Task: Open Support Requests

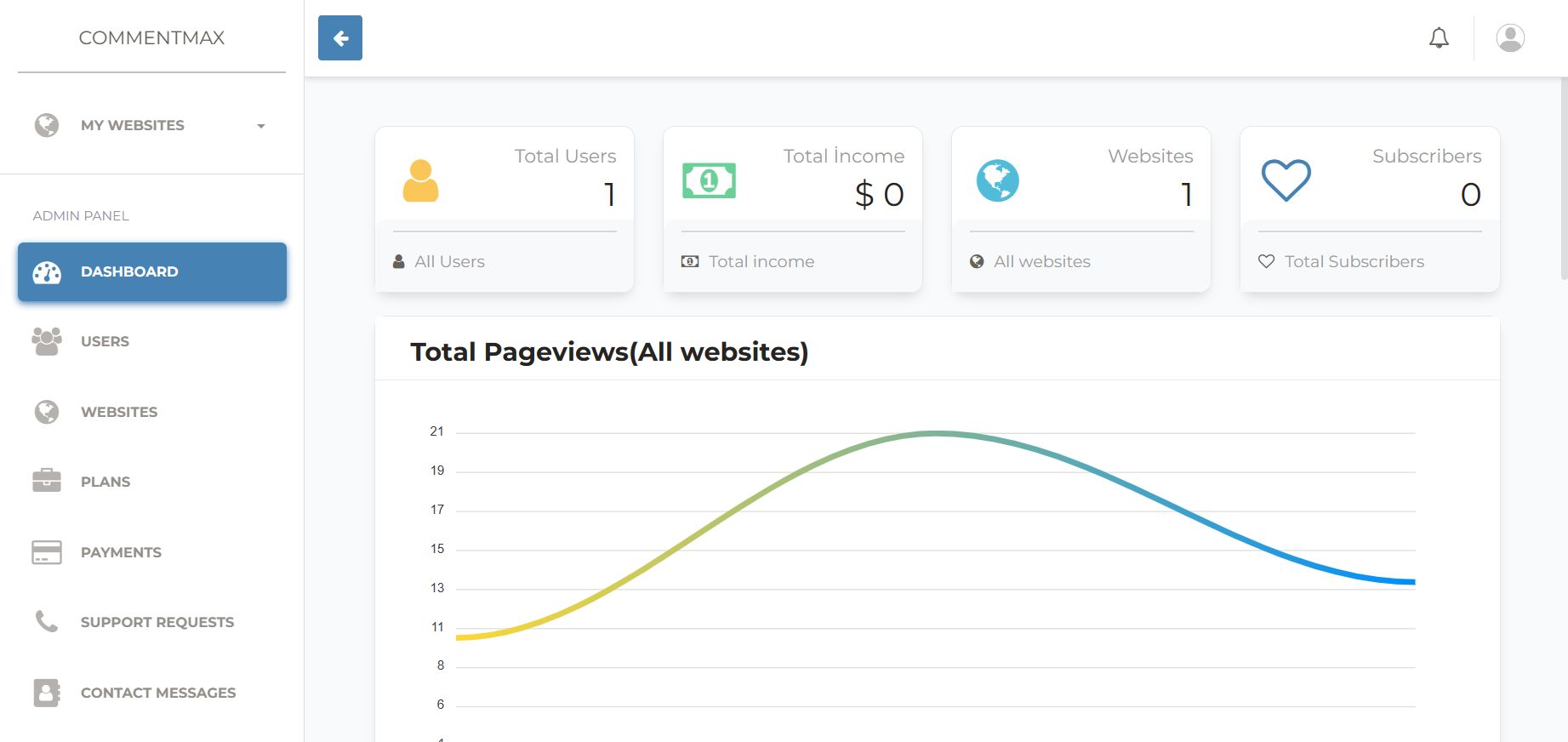Action: (x=157, y=622)
